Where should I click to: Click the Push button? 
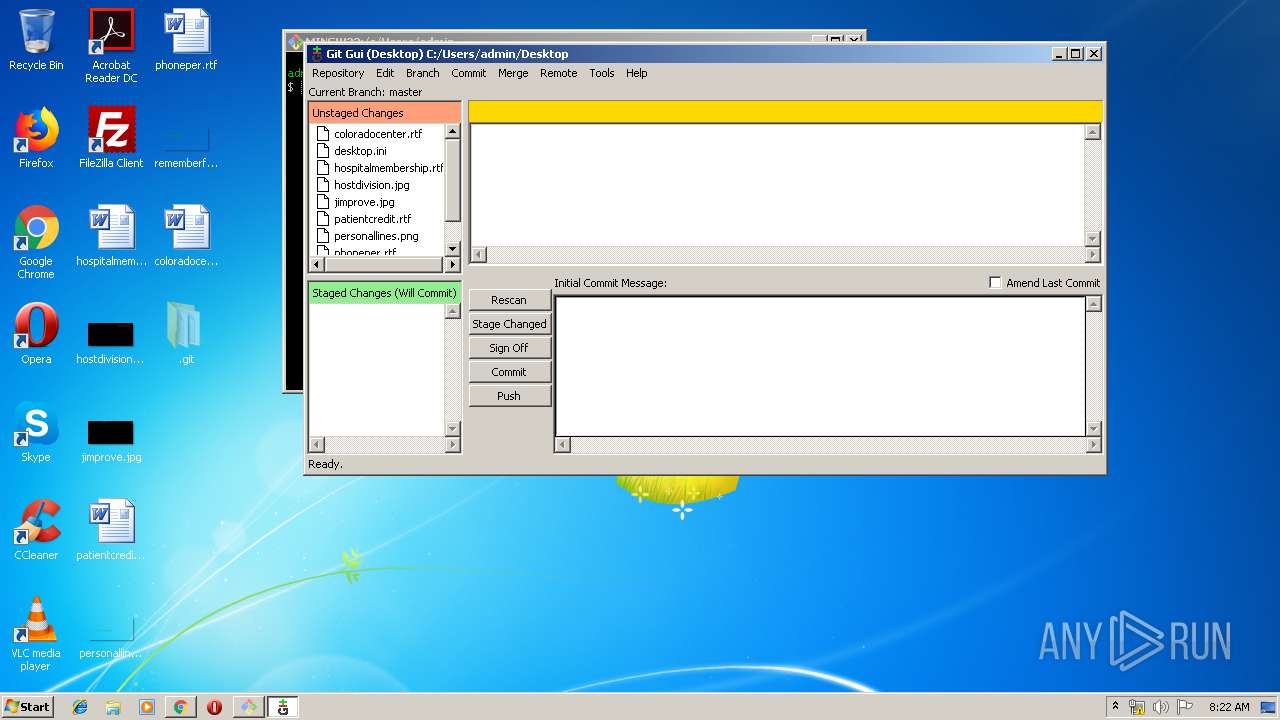pos(509,396)
